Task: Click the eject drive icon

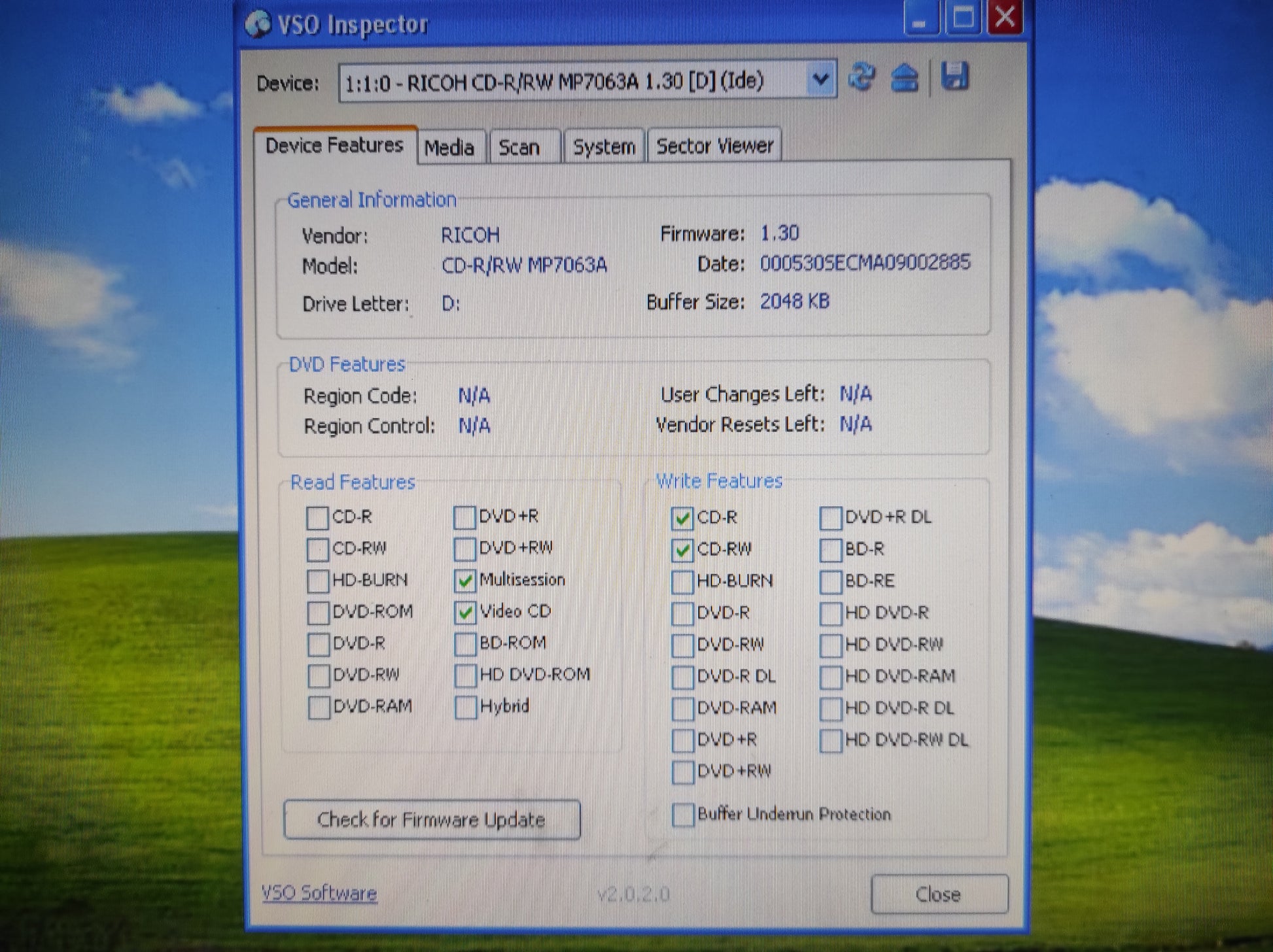Action: [x=905, y=78]
